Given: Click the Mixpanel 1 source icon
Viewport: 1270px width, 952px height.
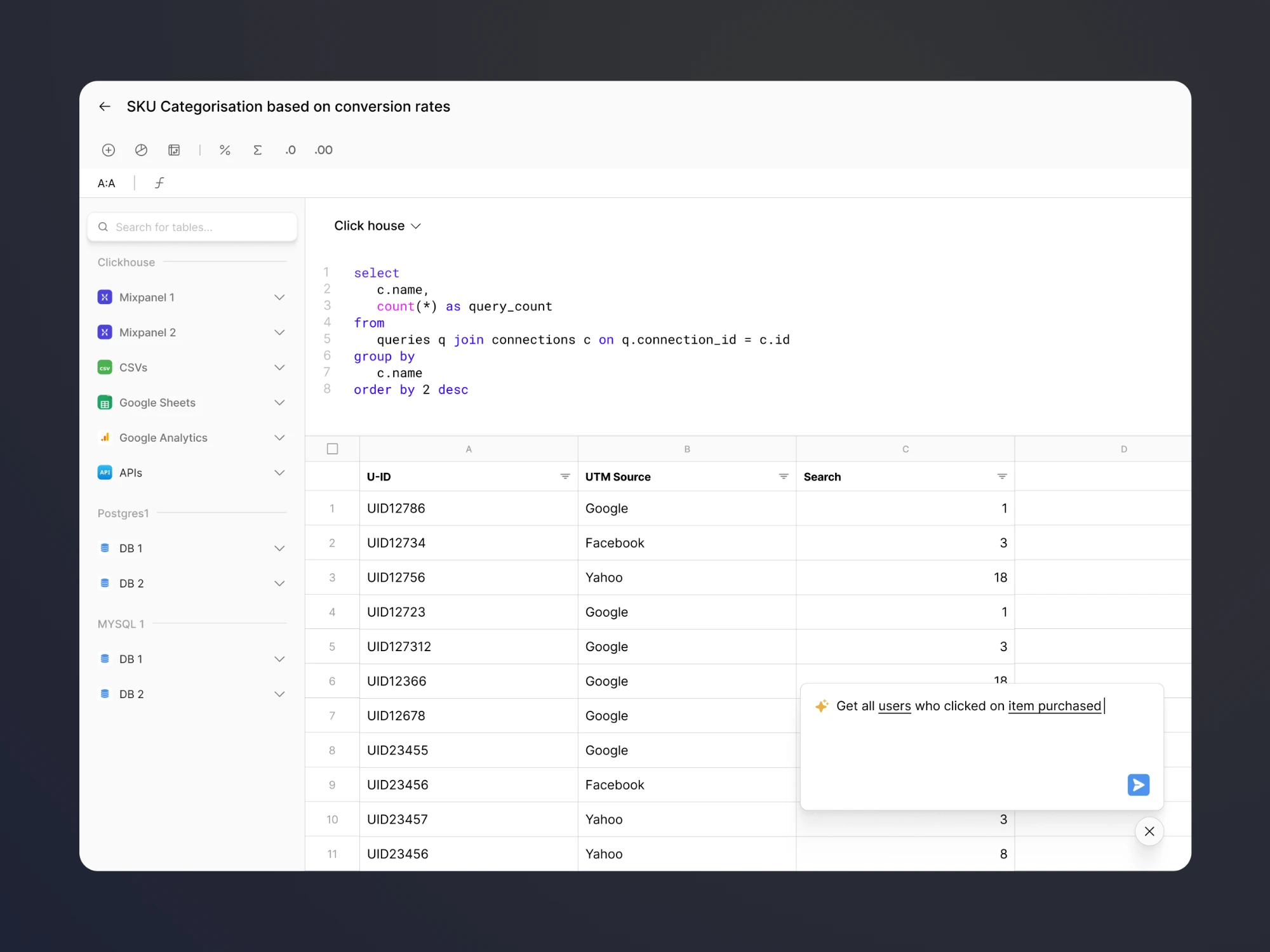Looking at the screenshot, I should point(105,297).
